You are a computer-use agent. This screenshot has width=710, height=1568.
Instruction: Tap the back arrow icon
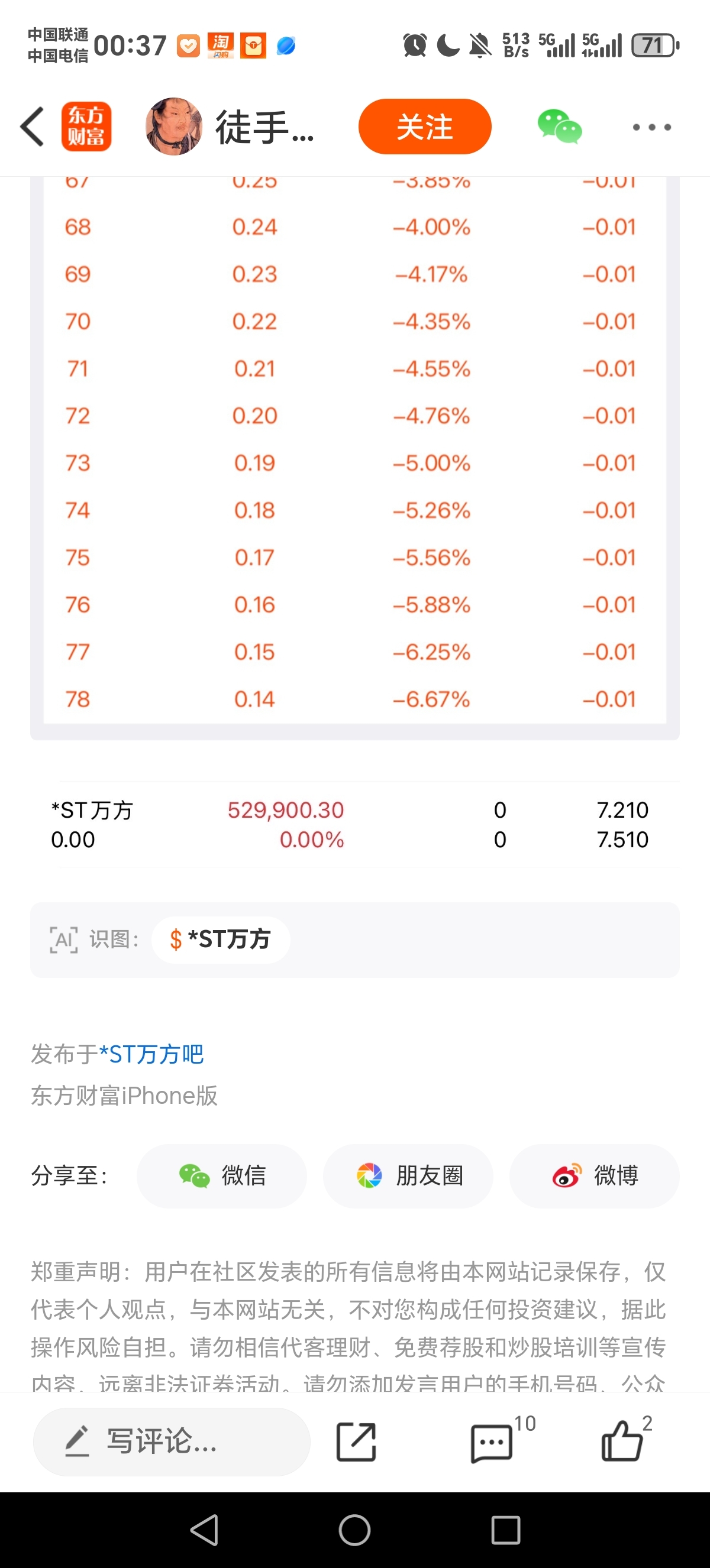coord(33,127)
